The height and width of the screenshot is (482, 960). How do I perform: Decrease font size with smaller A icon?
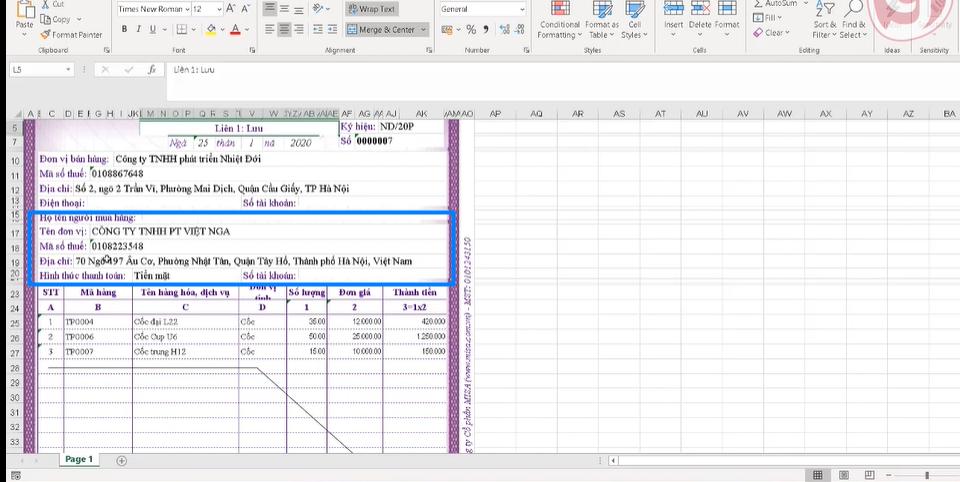click(x=246, y=9)
